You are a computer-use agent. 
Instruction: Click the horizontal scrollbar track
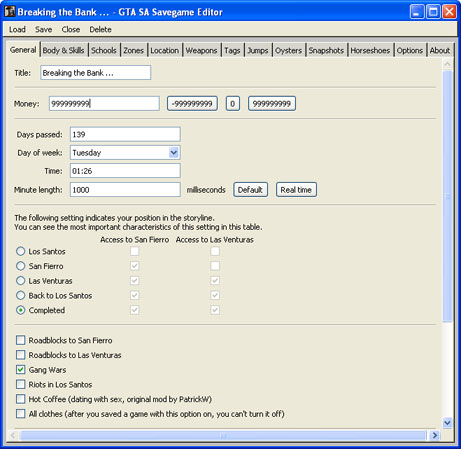[223, 435]
